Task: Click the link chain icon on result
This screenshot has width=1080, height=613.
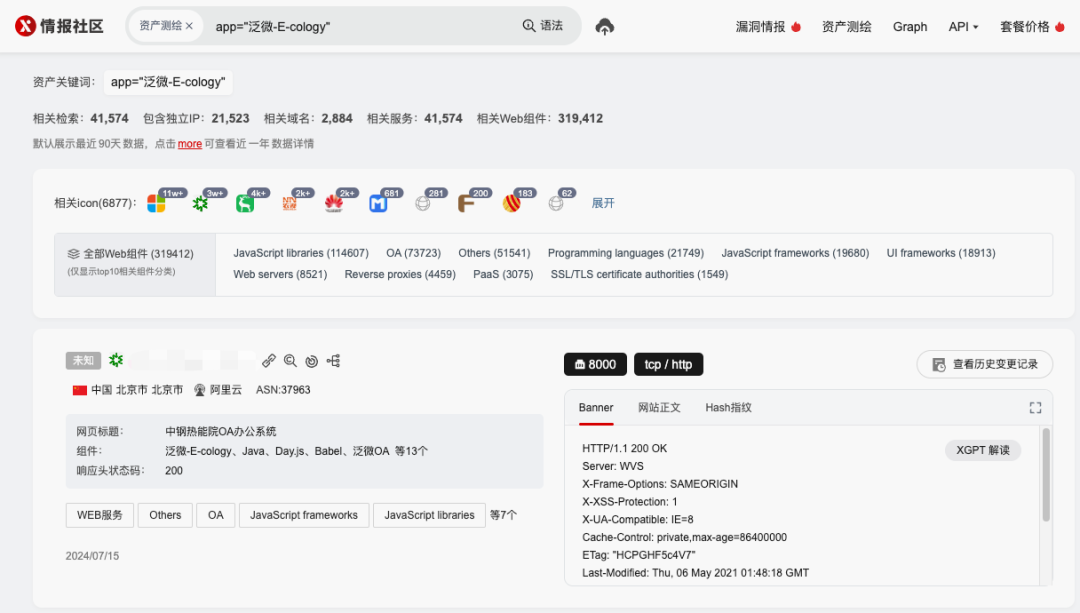Action: click(269, 360)
